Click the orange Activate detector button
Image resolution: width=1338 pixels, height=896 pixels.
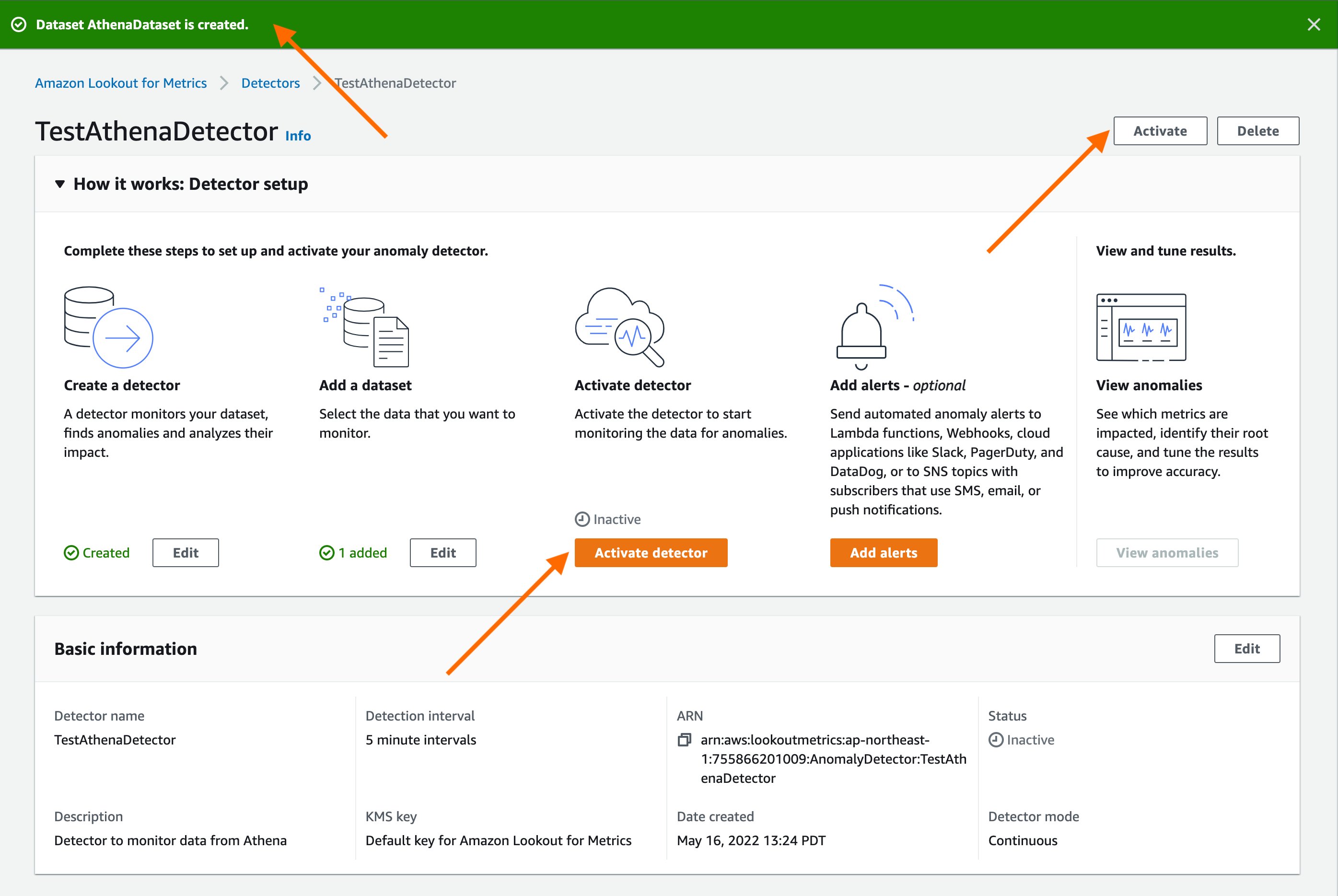click(x=651, y=553)
